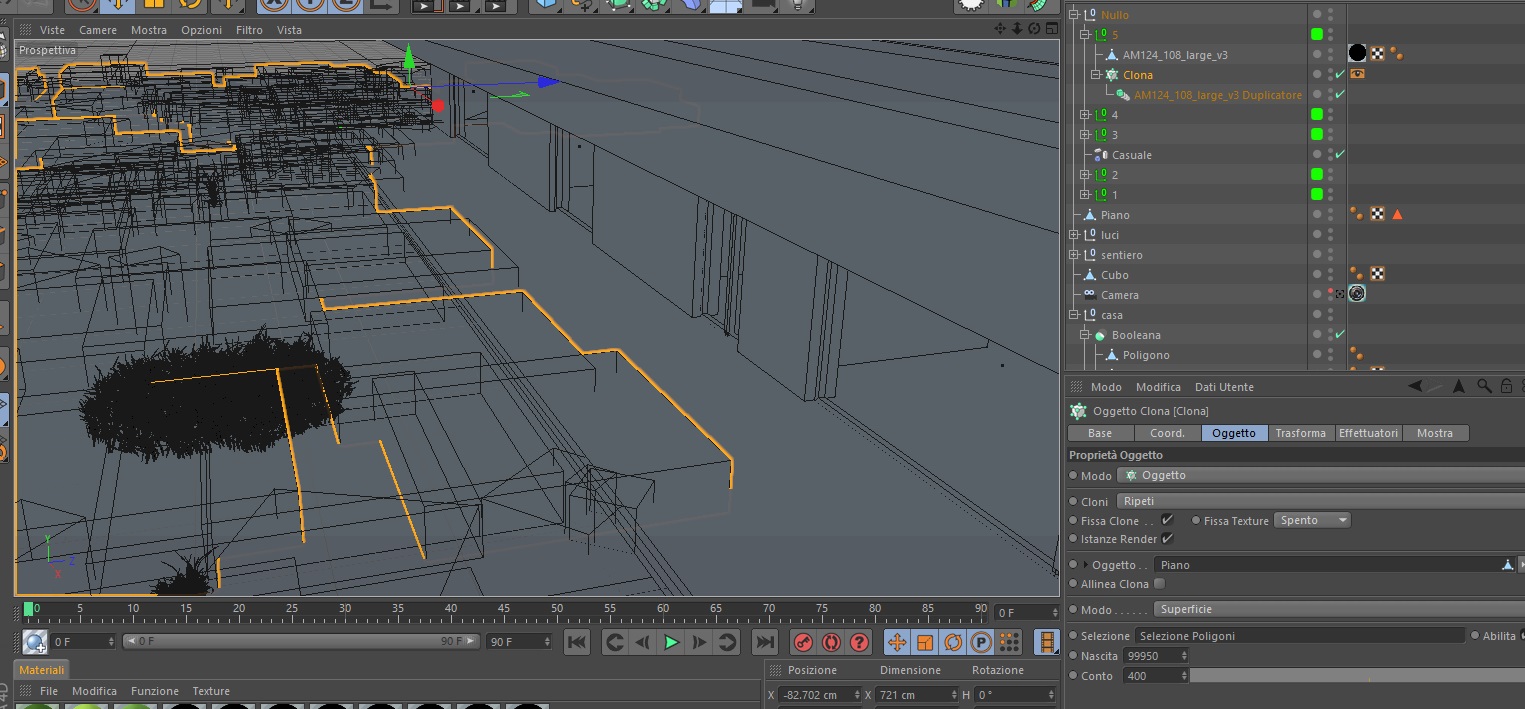Viewport: 1525px width, 709px height.
Task: Click the magnifier icon left of frame field
Action: (x=35, y=642)
